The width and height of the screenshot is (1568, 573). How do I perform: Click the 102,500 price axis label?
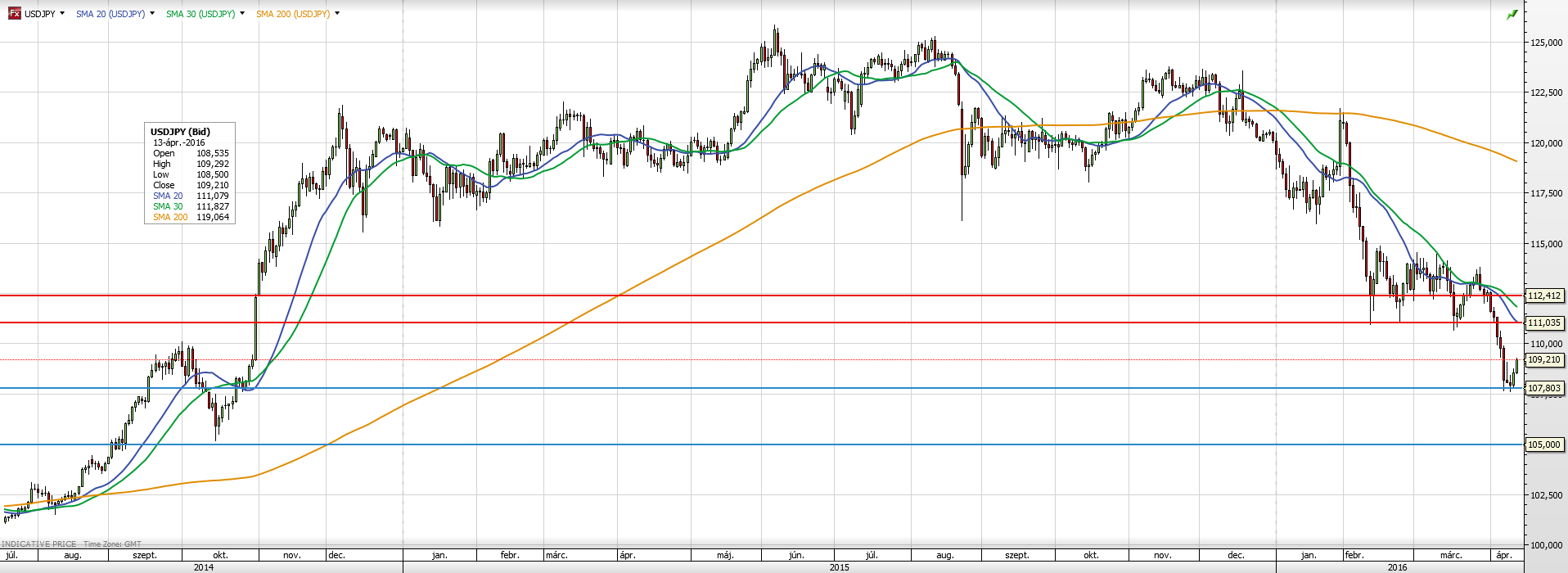pos(1546,494)
